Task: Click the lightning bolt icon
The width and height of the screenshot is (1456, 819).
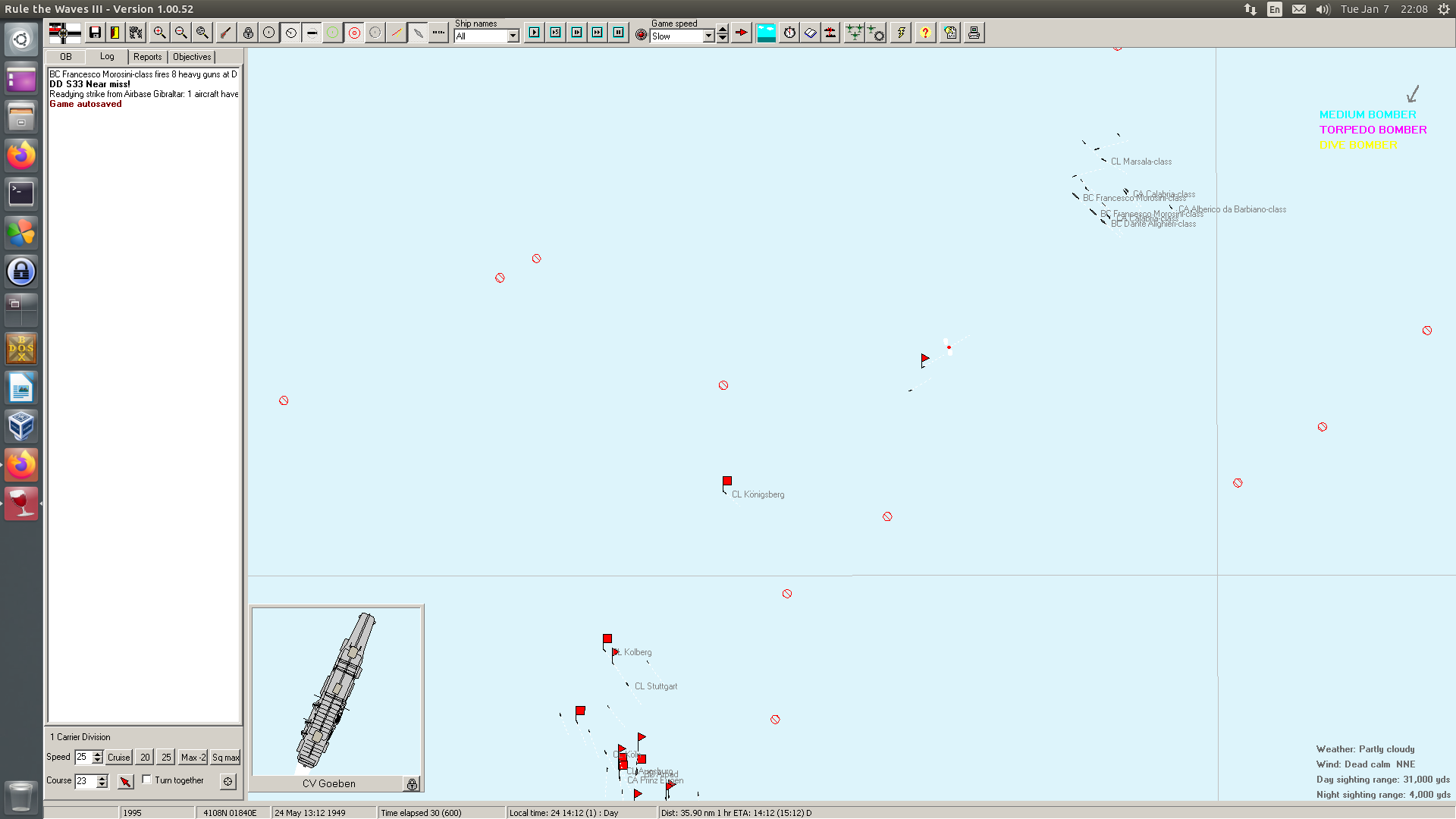Action: point(901,33)
